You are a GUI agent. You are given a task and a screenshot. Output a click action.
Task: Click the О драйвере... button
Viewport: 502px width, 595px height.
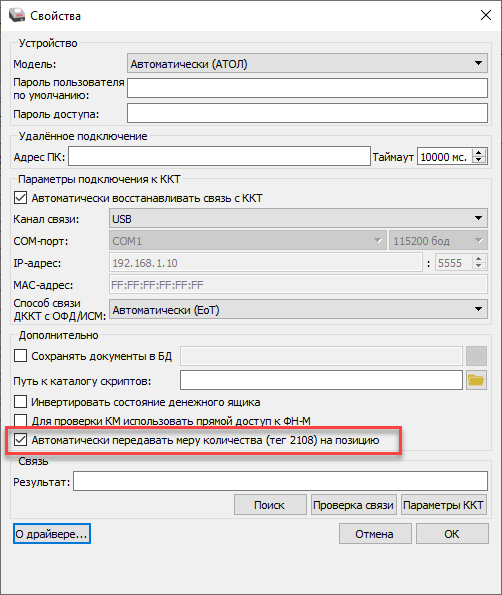point(52,534)
